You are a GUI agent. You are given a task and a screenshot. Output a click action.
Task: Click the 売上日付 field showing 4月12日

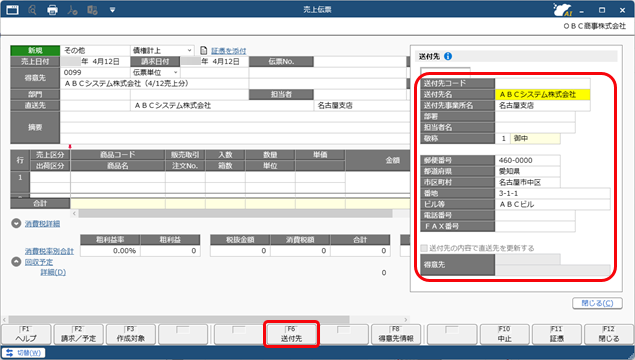[x=95, y=62]
